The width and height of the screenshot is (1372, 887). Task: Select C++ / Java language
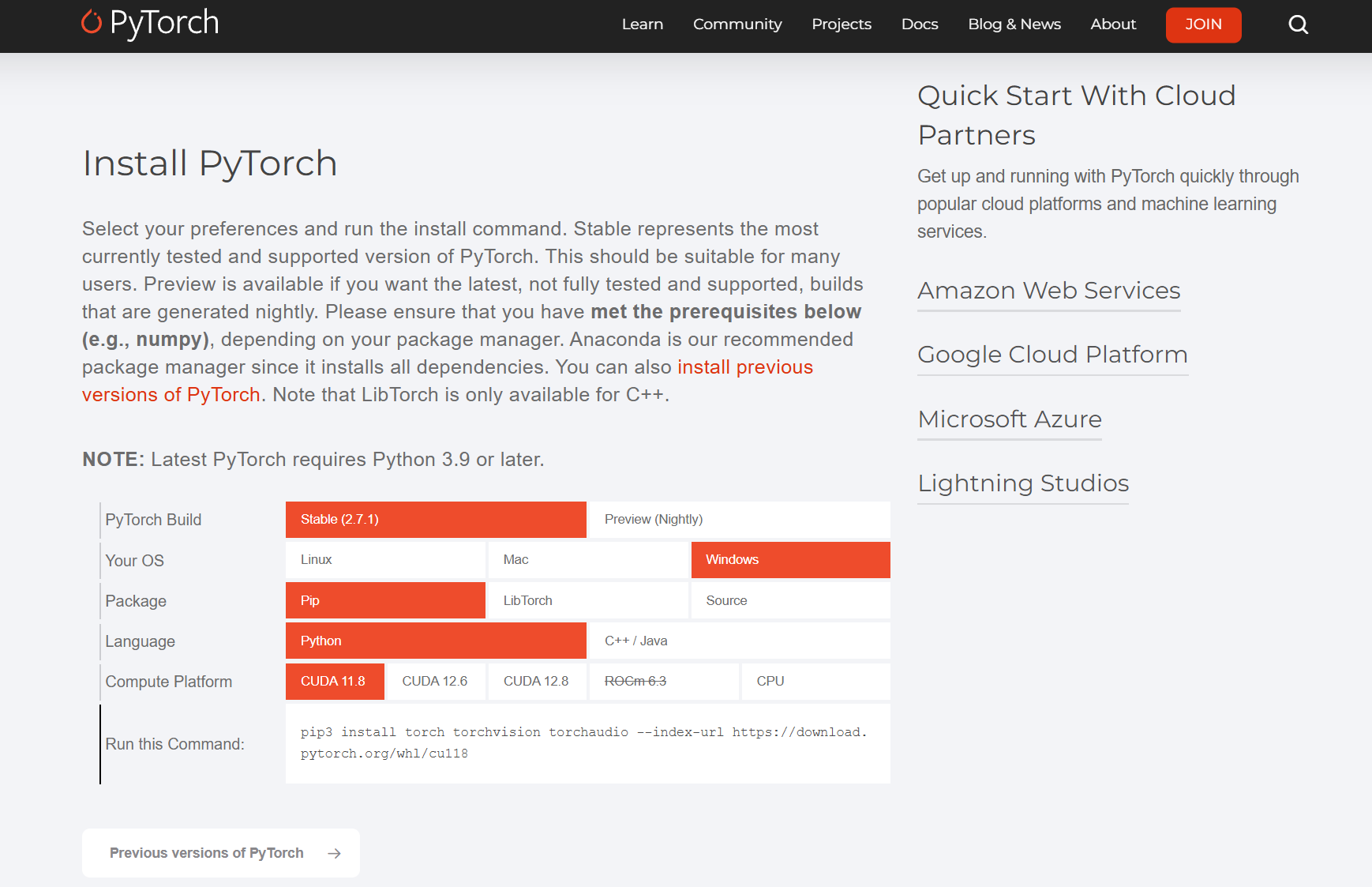(740, 641)
